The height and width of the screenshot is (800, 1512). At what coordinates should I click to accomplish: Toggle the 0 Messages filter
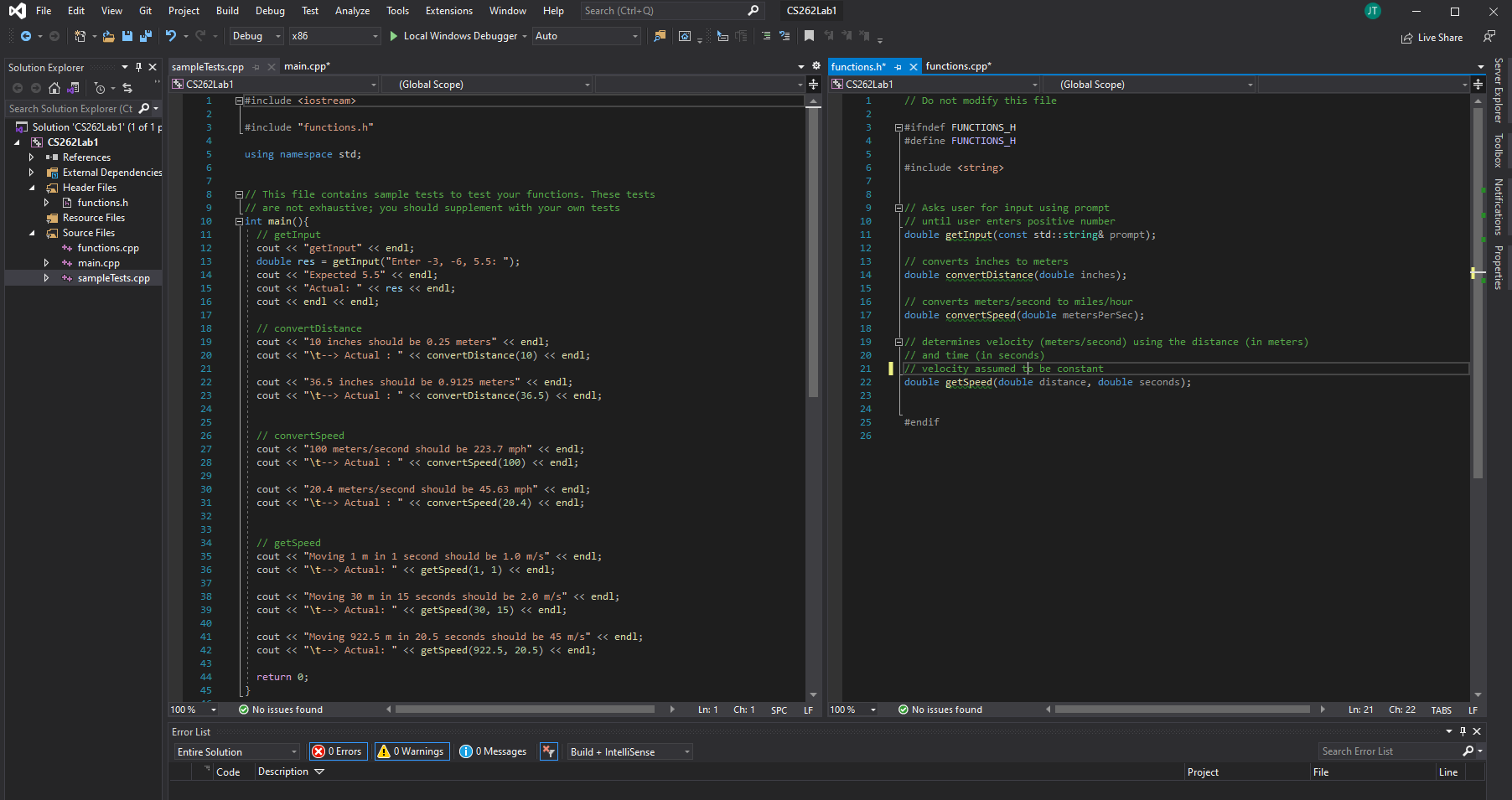494,751
